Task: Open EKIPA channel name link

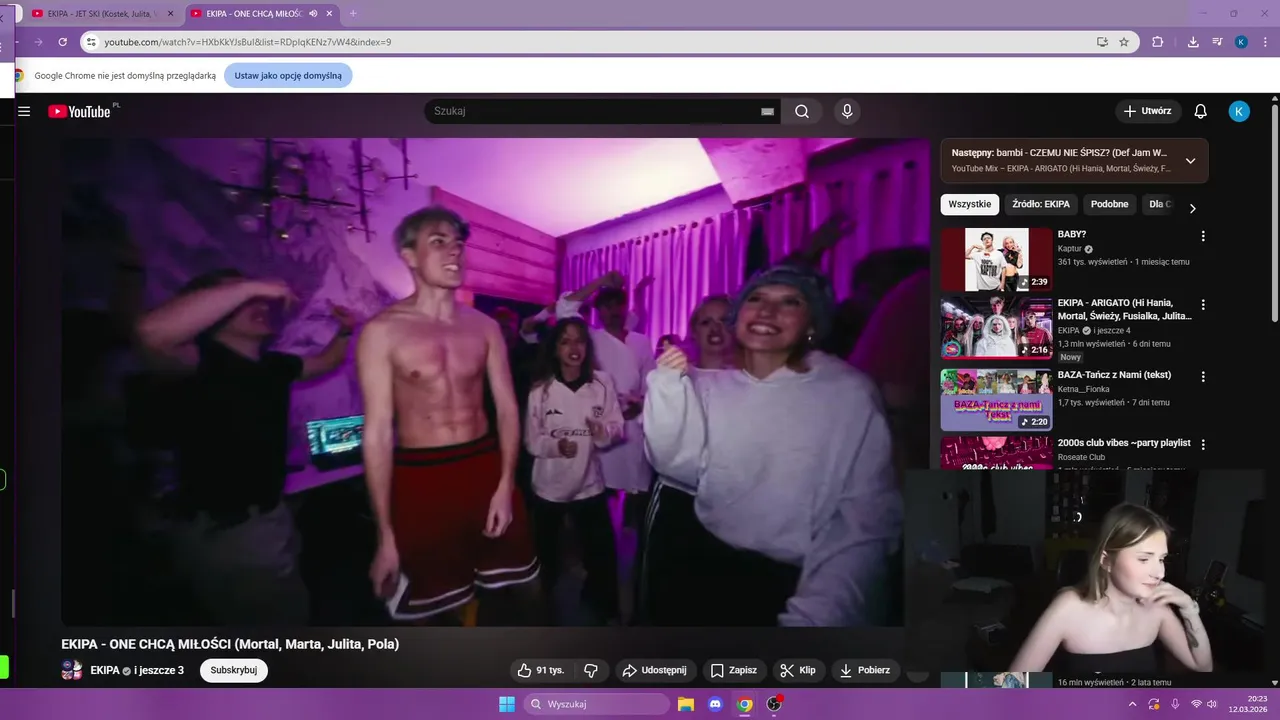Action: click(105, 670)
